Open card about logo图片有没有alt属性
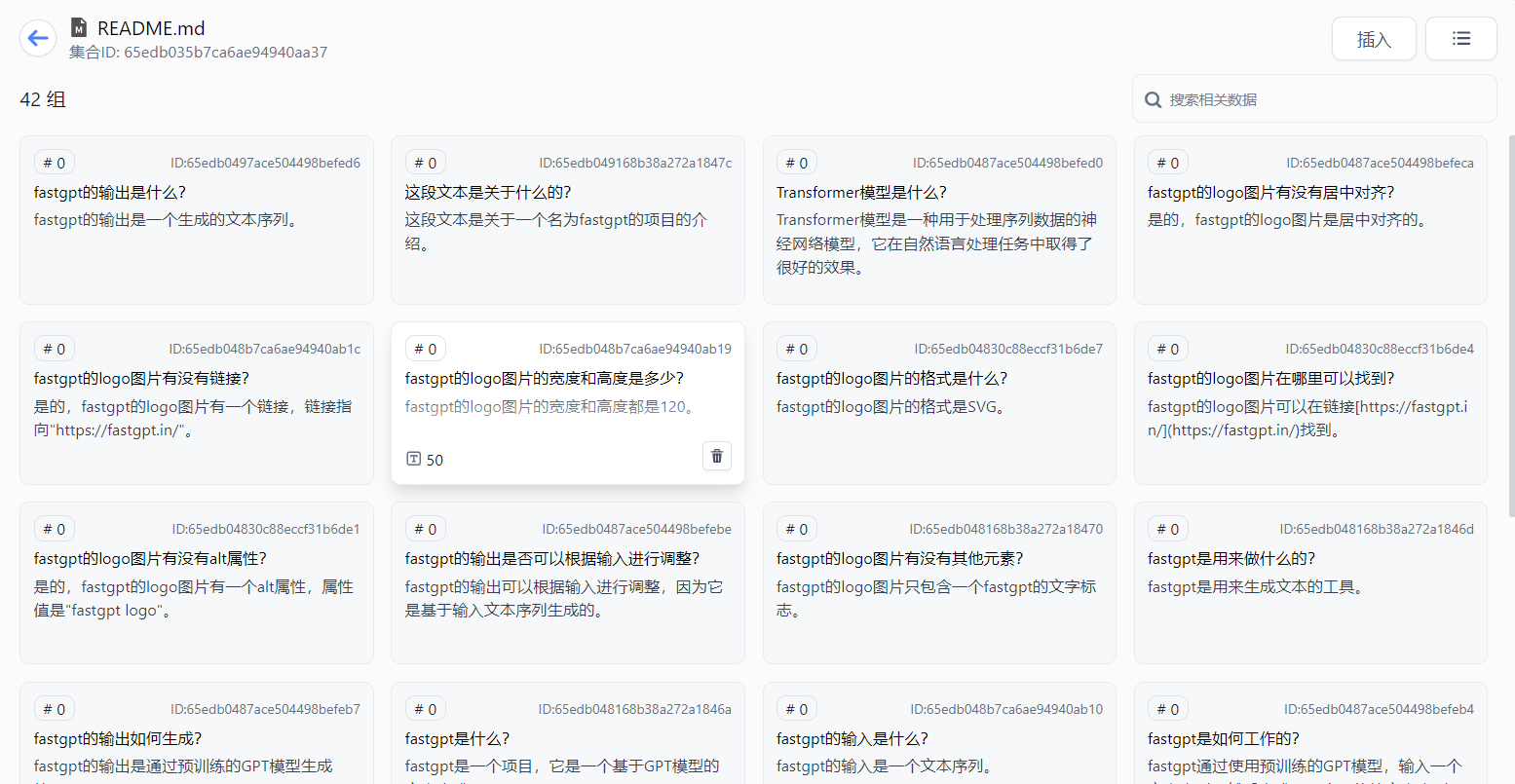The height and width of the screenshot is (784, 1515). click(x=197, y=583)
